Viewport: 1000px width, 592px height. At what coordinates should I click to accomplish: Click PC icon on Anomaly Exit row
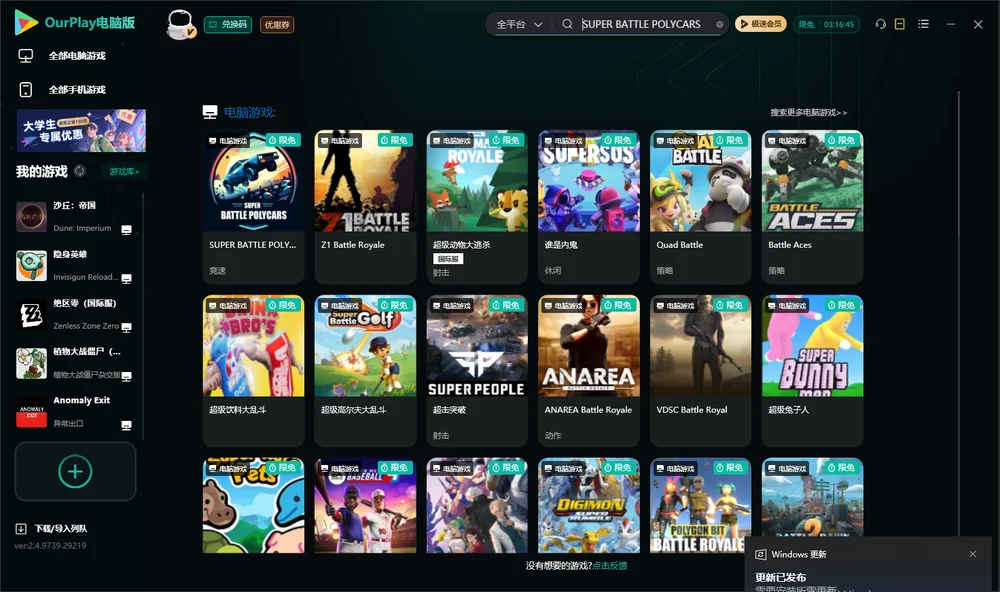(x=126, y=426)
